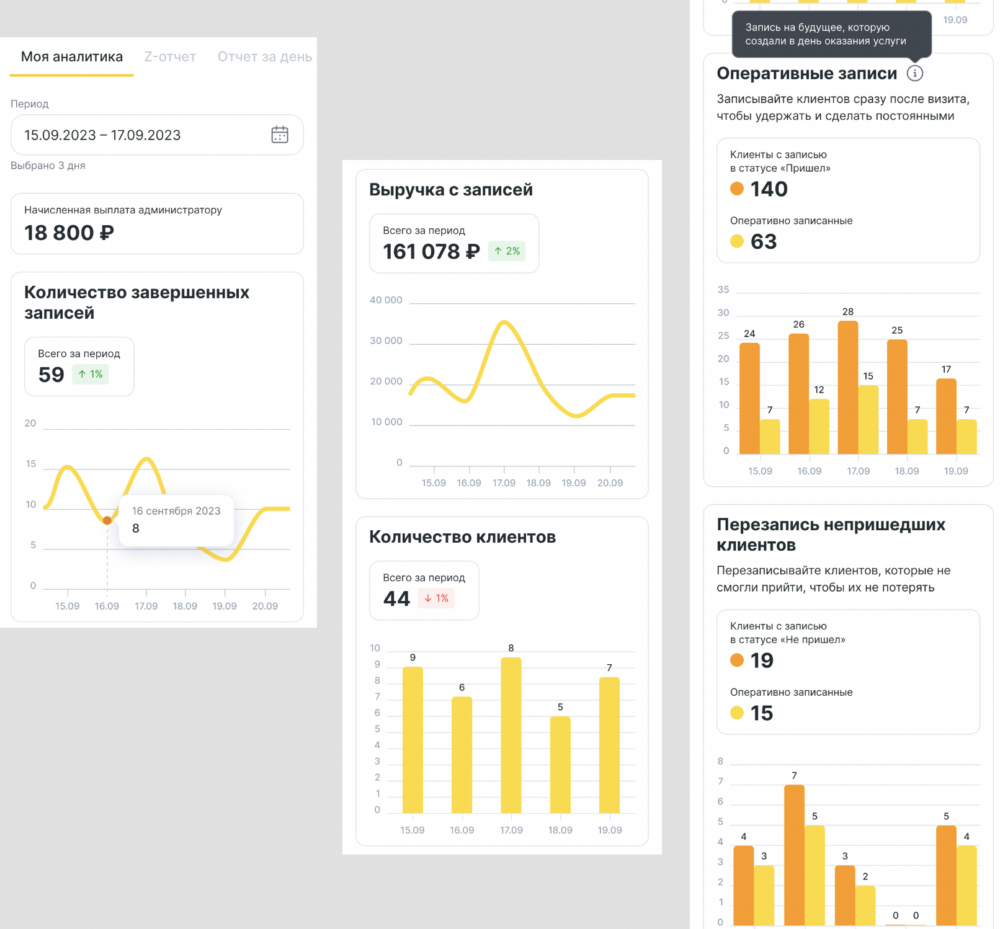Click the red 1% decline badge

coord(436,599)
